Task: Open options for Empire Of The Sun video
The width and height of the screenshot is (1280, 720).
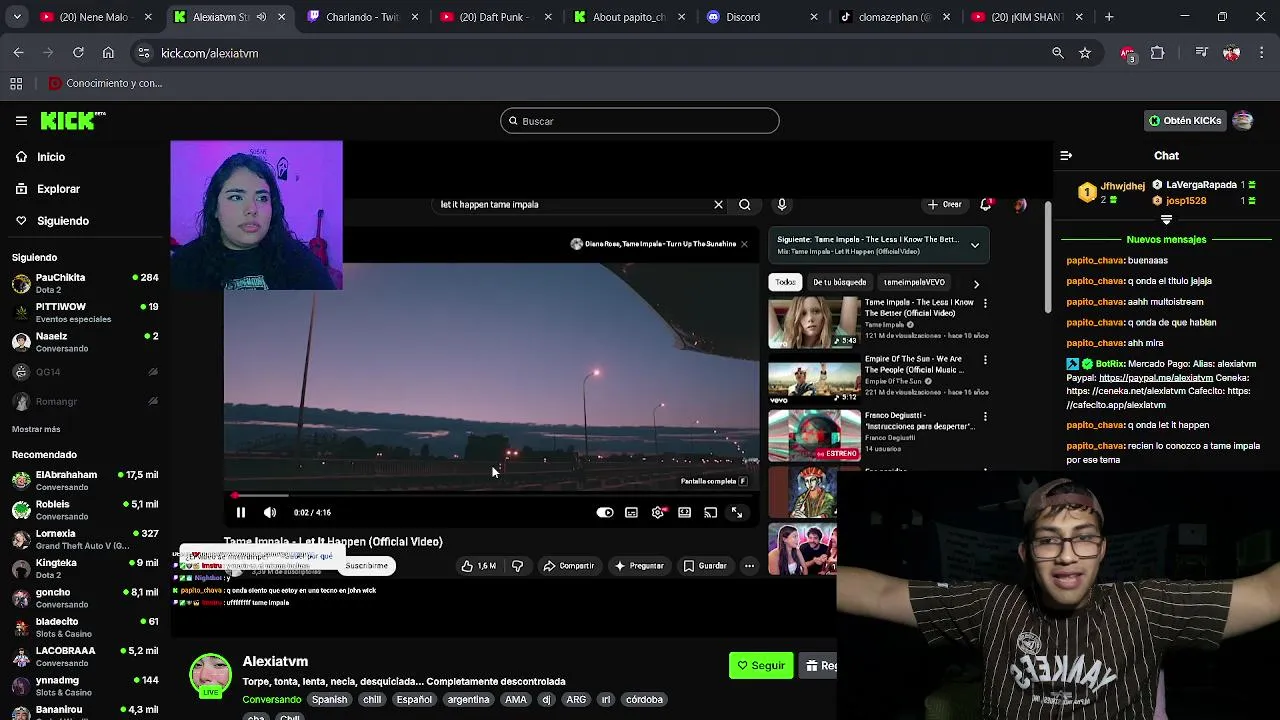Action: [x=985, y=360]
